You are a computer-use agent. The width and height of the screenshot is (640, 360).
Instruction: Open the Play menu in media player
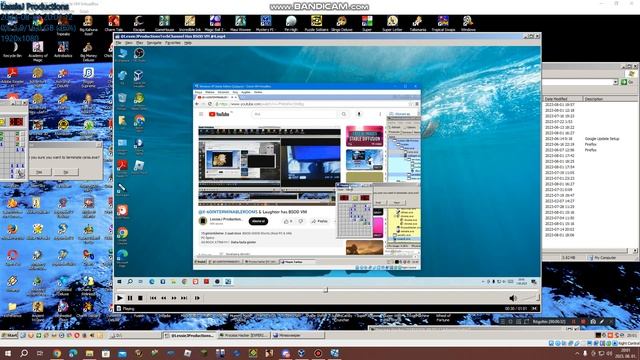coord(140,42)
